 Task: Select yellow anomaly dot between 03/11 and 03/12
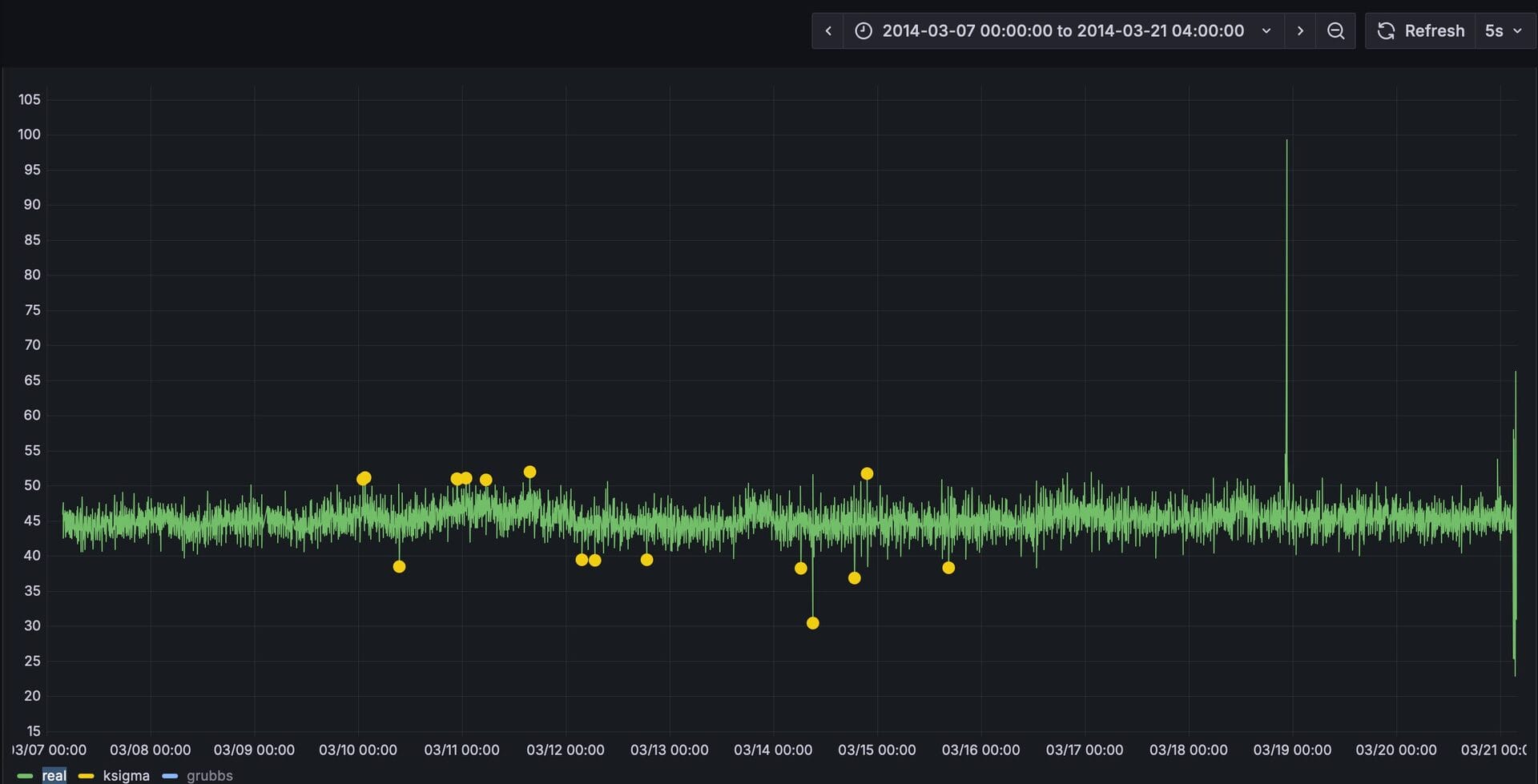click(x=529, y=472)
